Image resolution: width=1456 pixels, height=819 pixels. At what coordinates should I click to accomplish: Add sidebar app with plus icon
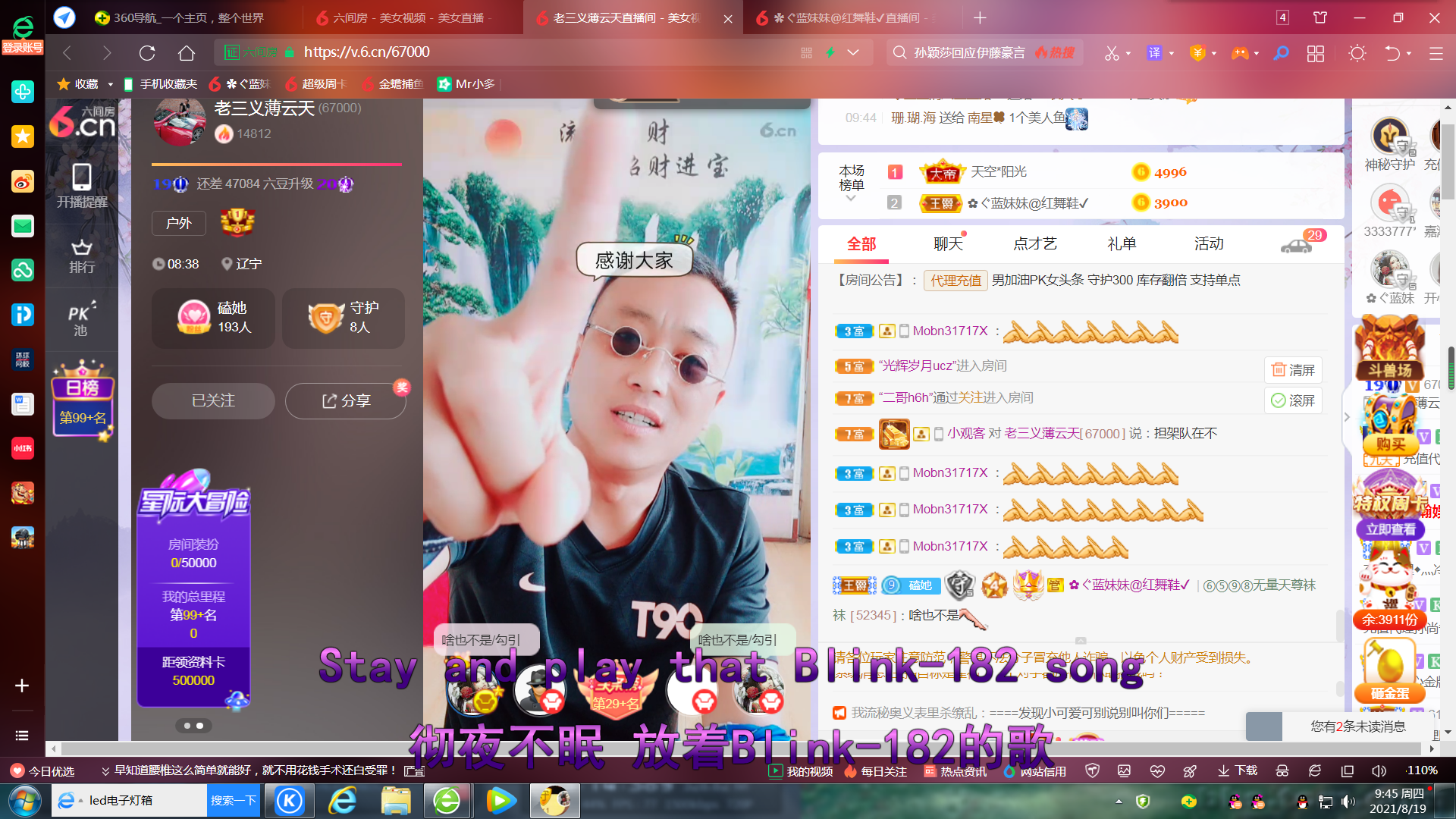tap(22, 686)
